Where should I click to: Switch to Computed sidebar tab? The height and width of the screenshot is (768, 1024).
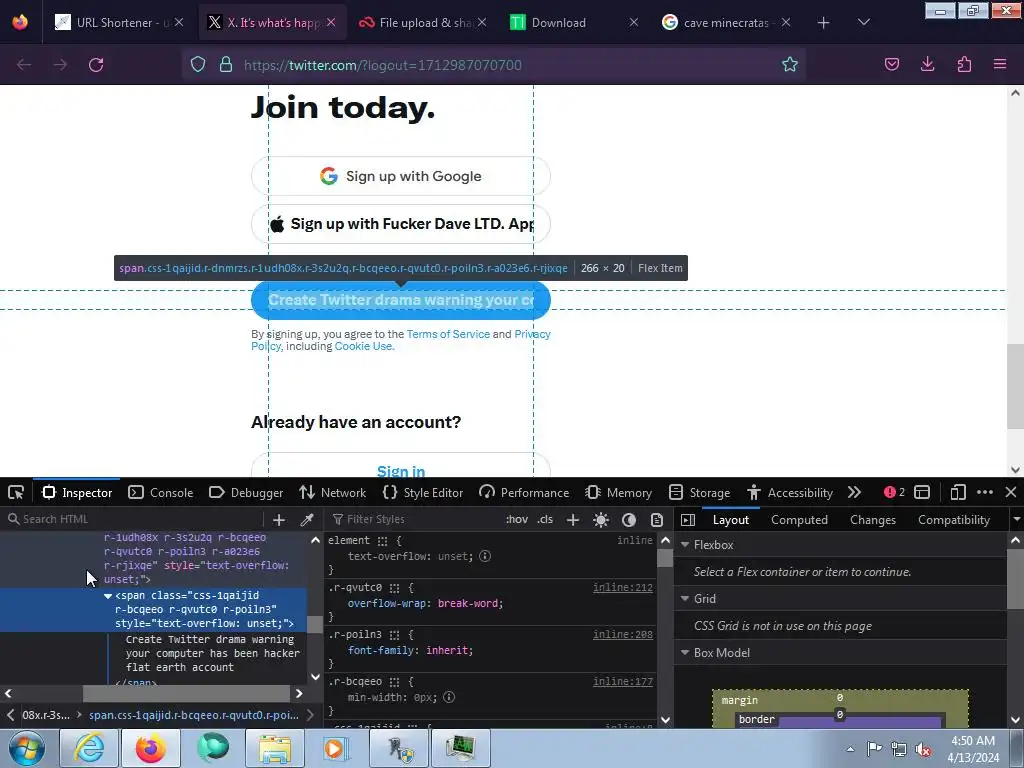(x=799, y=520)
